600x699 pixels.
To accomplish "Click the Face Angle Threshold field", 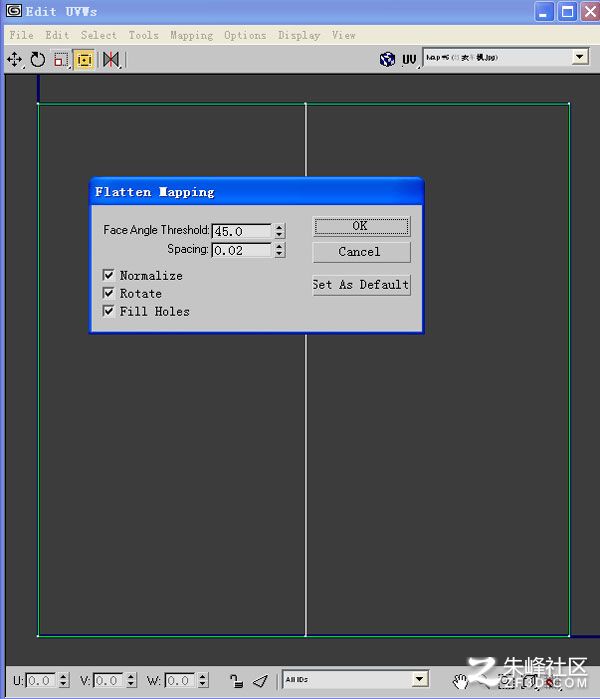I will coord(242,231).
